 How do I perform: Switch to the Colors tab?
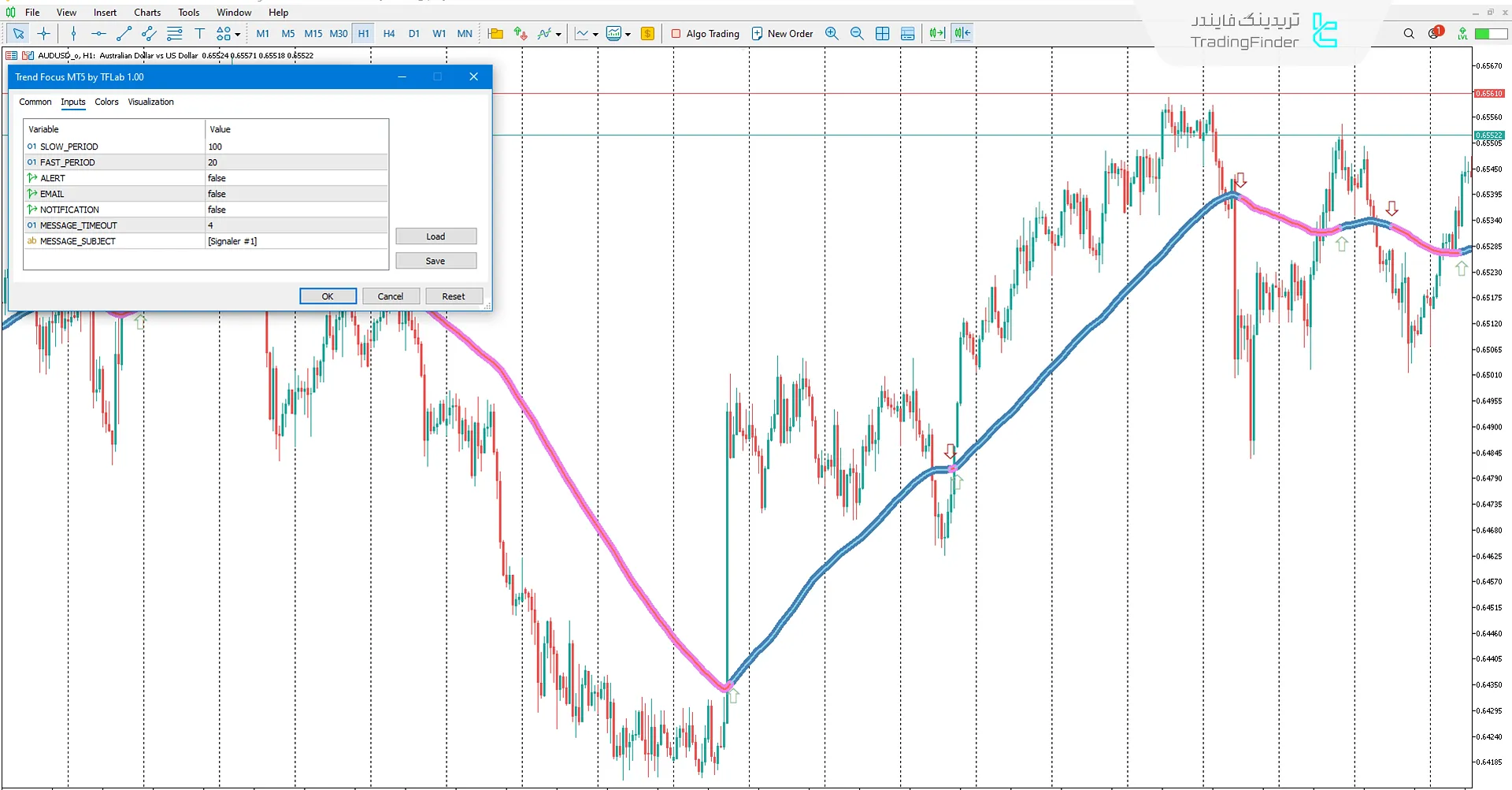[106, 102]
